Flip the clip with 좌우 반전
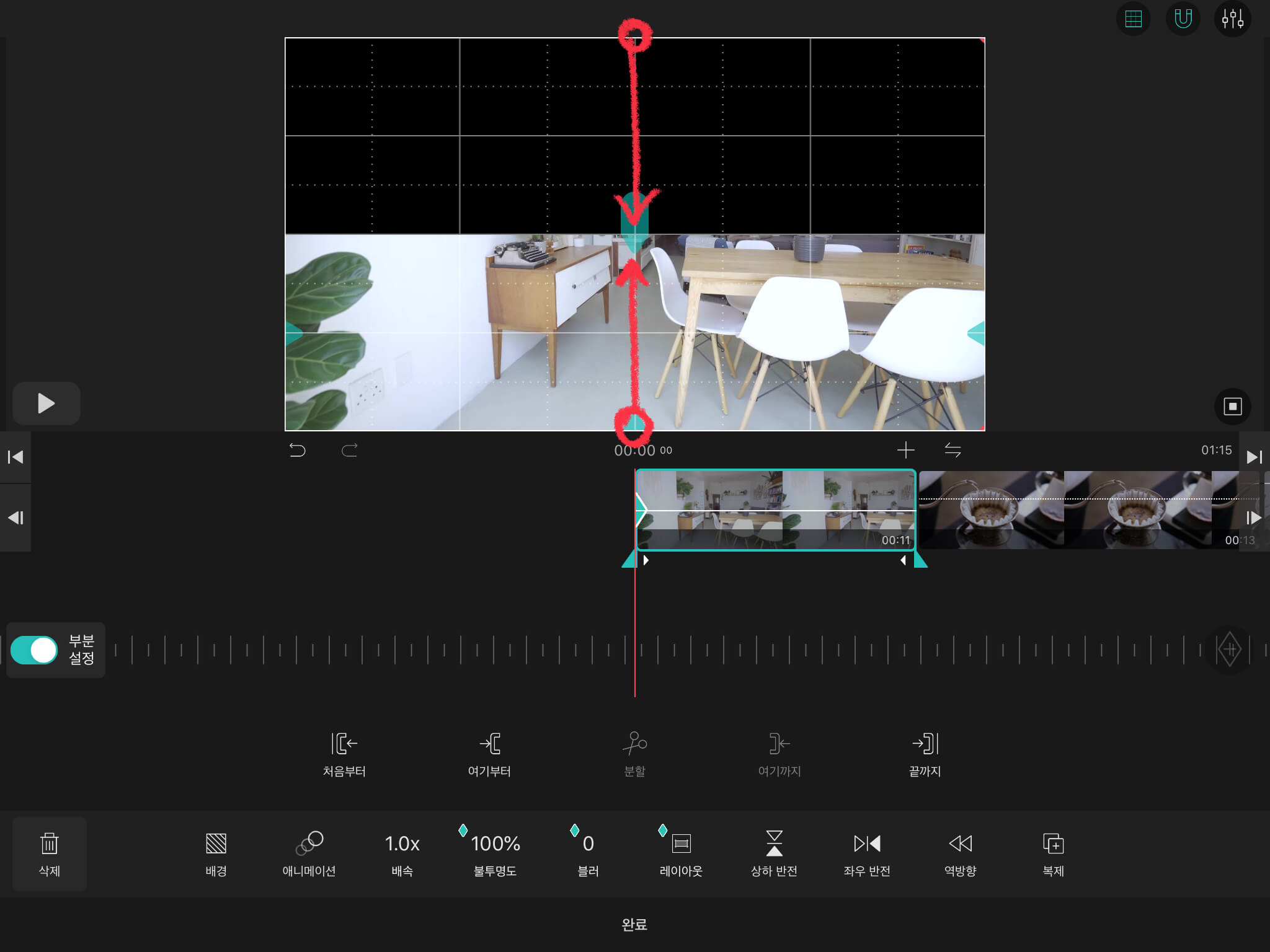The height and width of the screenshot is (952, 1270). pos(867,854)
